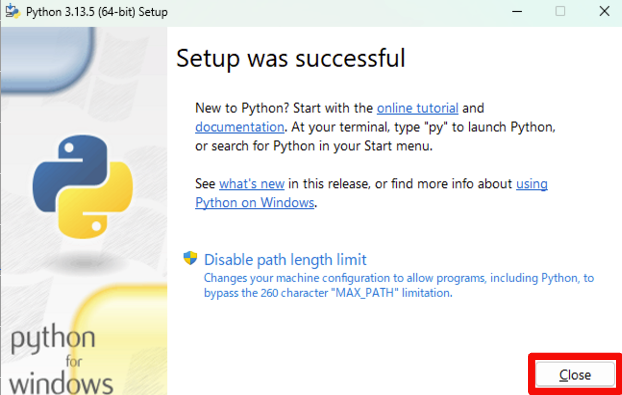The image size is (622, 395).
Task: Click the greyed-out maximize button
Action: (x=560, y=12)
